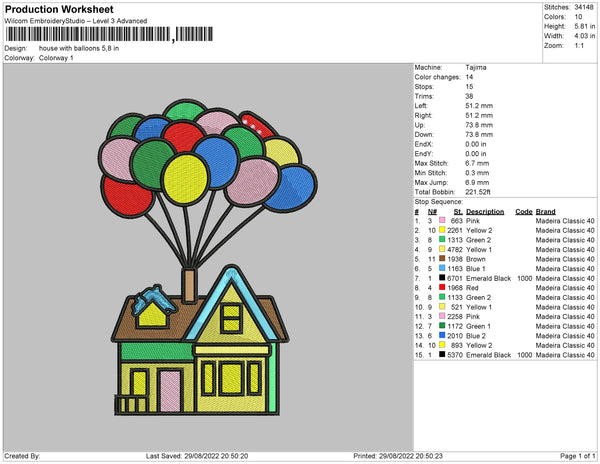Click the Max Stitch value 6.7 mm
600x464 pixels.
[x=477, y=163]
